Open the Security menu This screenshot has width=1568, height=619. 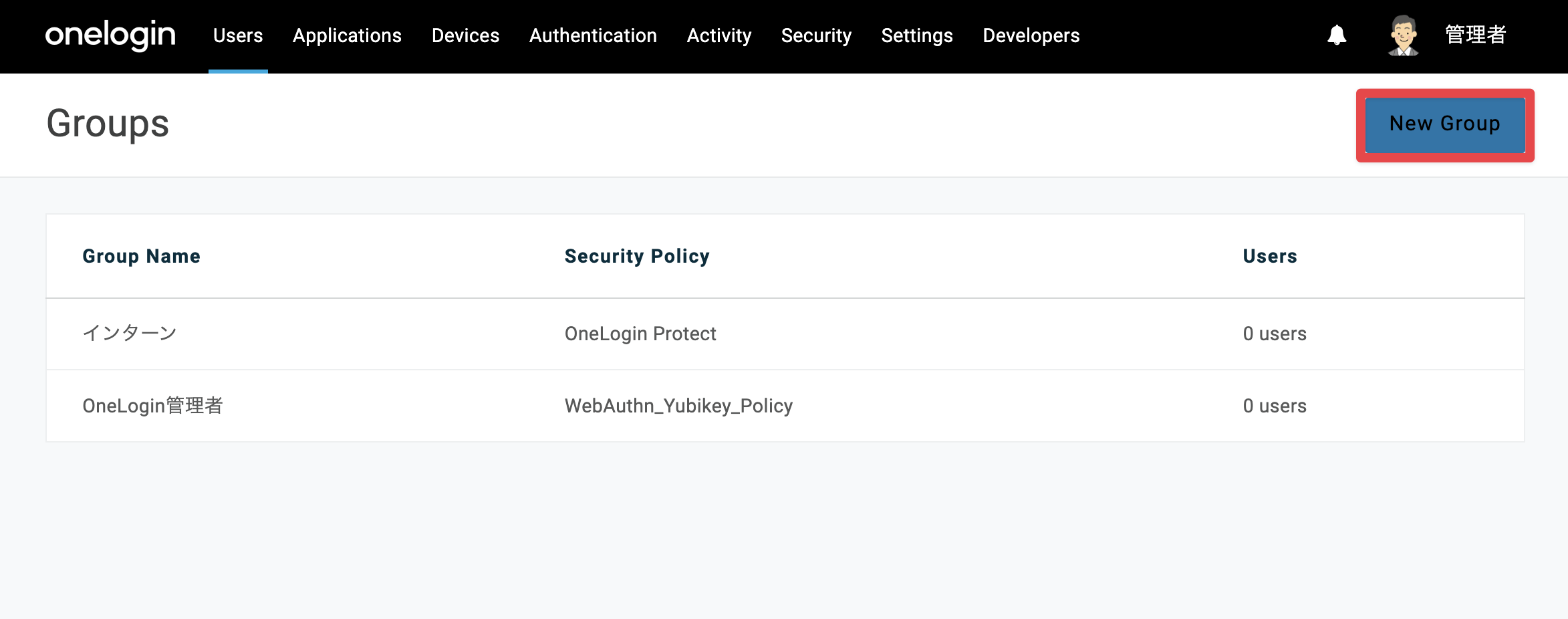click(x=816, y=35)
